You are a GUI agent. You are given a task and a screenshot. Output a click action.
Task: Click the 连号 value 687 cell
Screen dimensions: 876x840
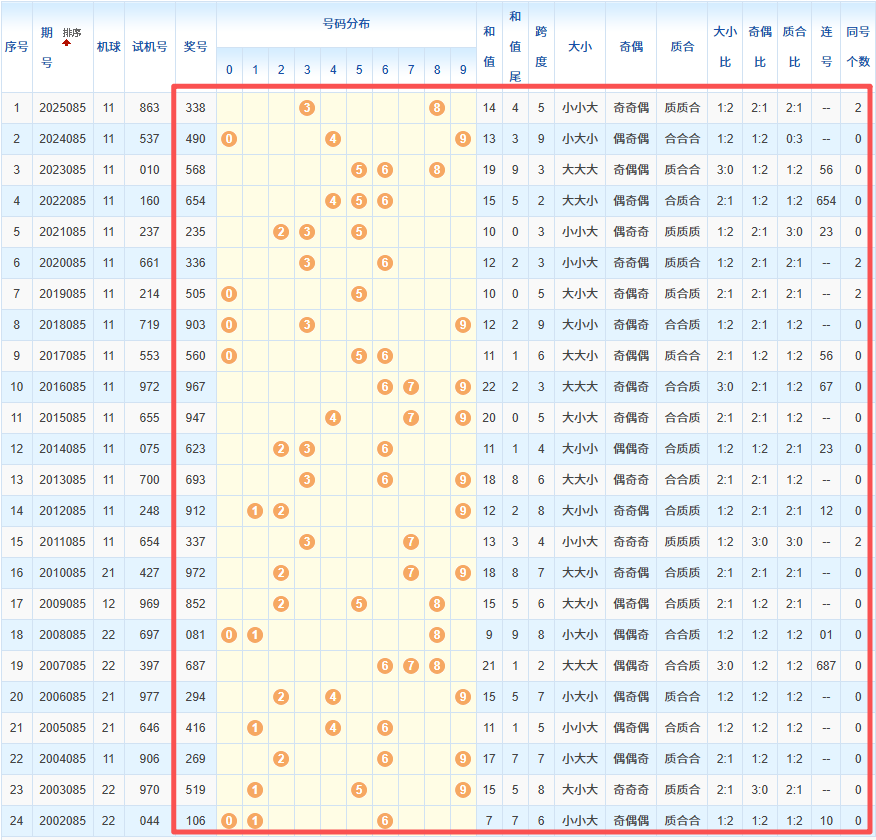click(826, 665)
